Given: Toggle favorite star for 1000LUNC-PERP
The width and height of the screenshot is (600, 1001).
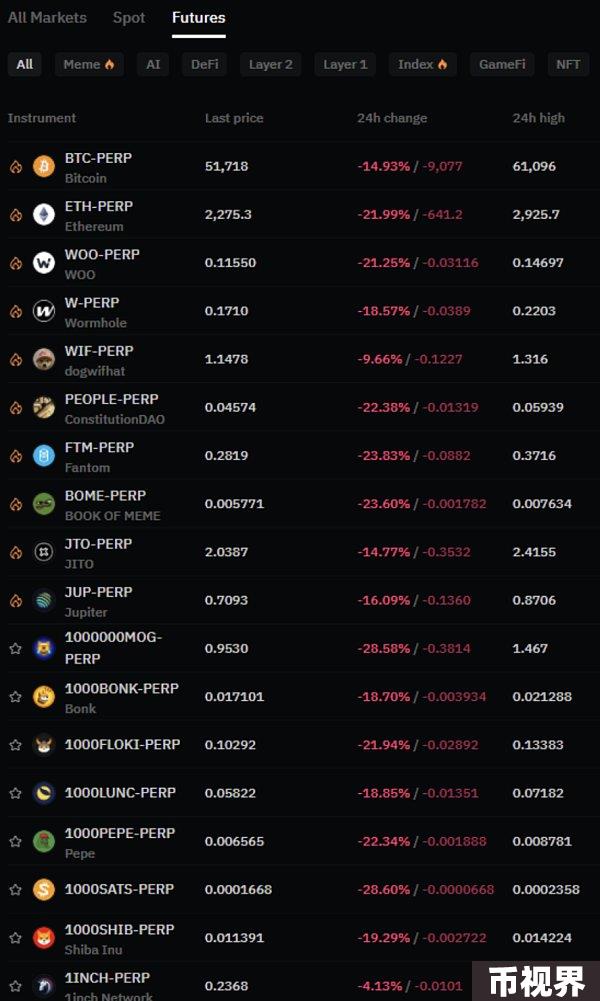Looking at the screenshot, I should pyautogui.click(x=15, y=793).
